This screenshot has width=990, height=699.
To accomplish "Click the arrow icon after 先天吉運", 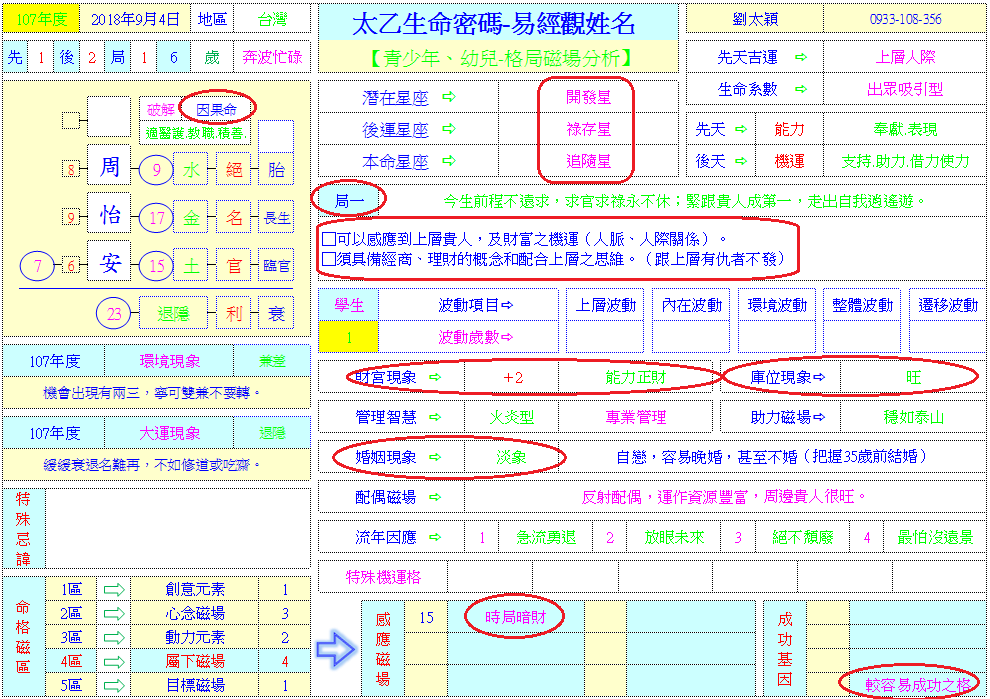I will [x=800, y=58].
